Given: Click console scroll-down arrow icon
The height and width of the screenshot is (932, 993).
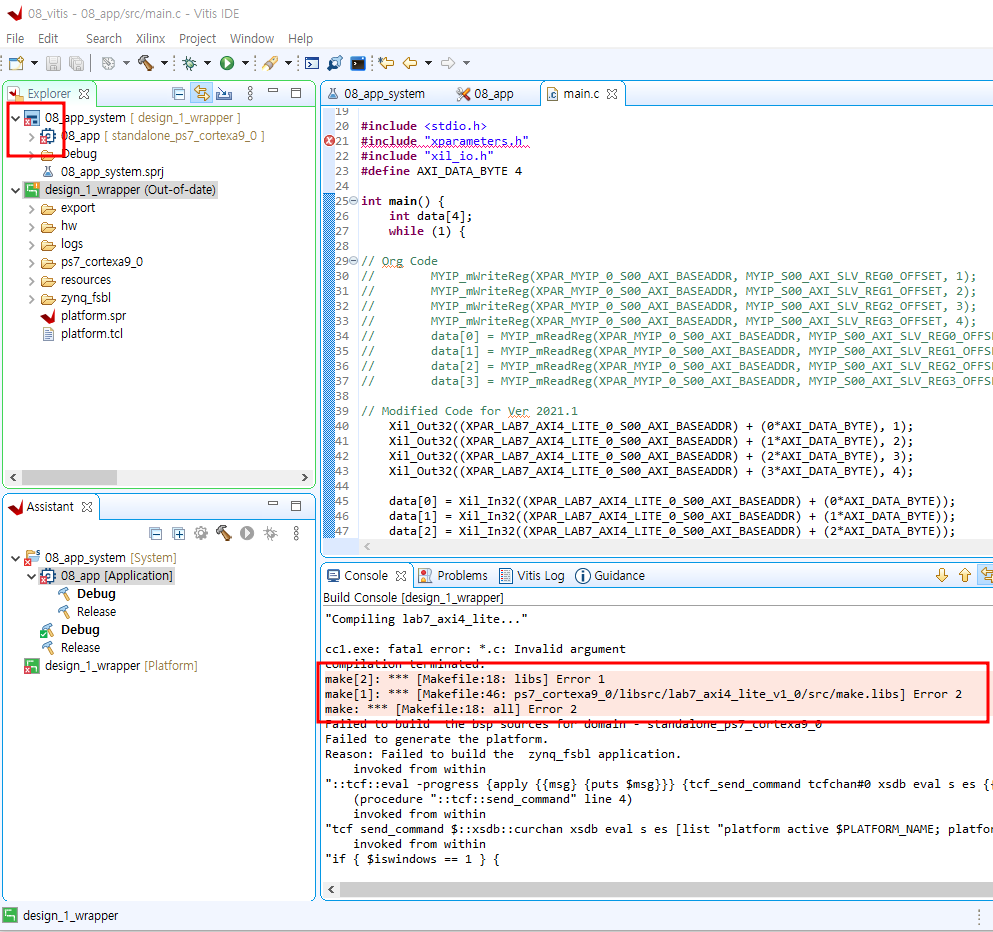Looking at the screenshot, I should (x=942, y=575).
